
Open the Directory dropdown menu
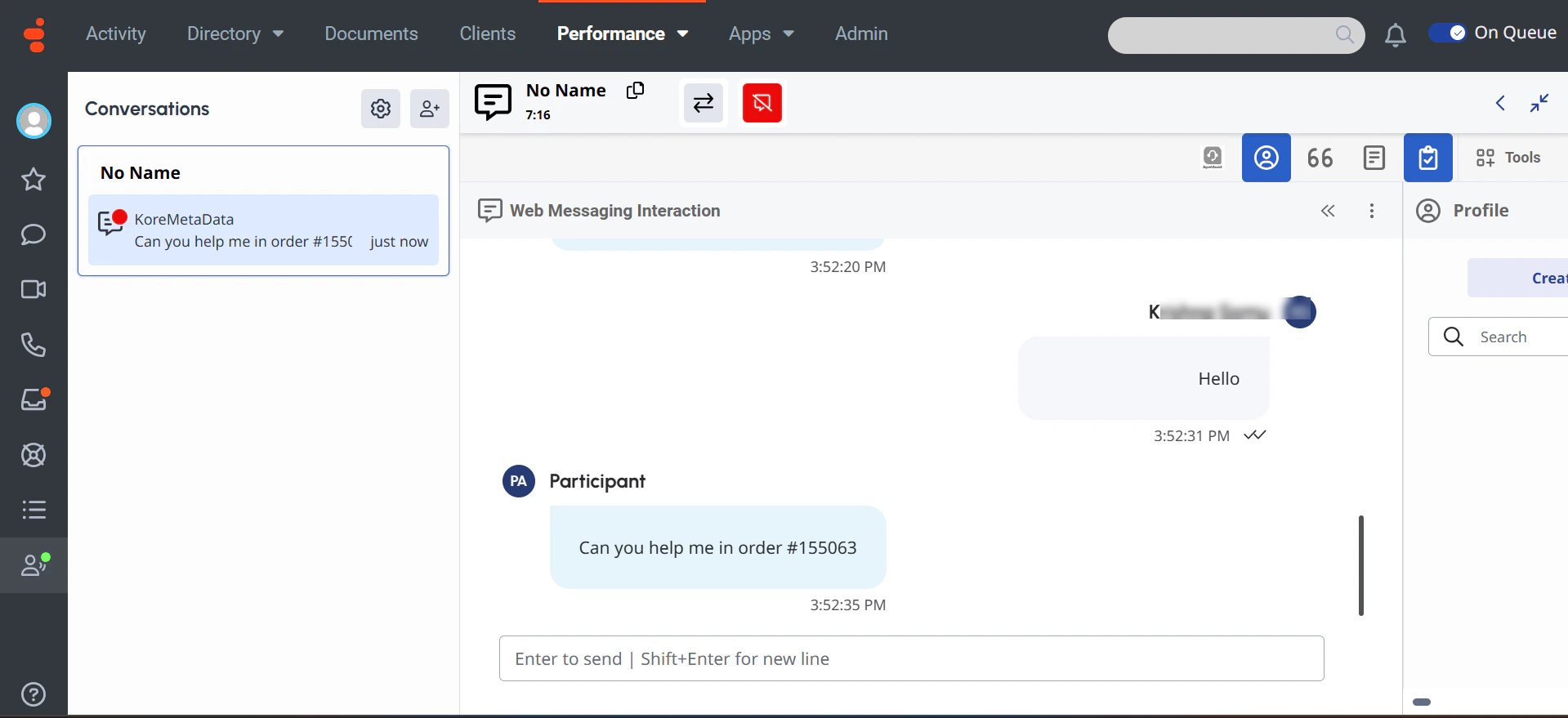pyautogui.click(x=235, y=33)
